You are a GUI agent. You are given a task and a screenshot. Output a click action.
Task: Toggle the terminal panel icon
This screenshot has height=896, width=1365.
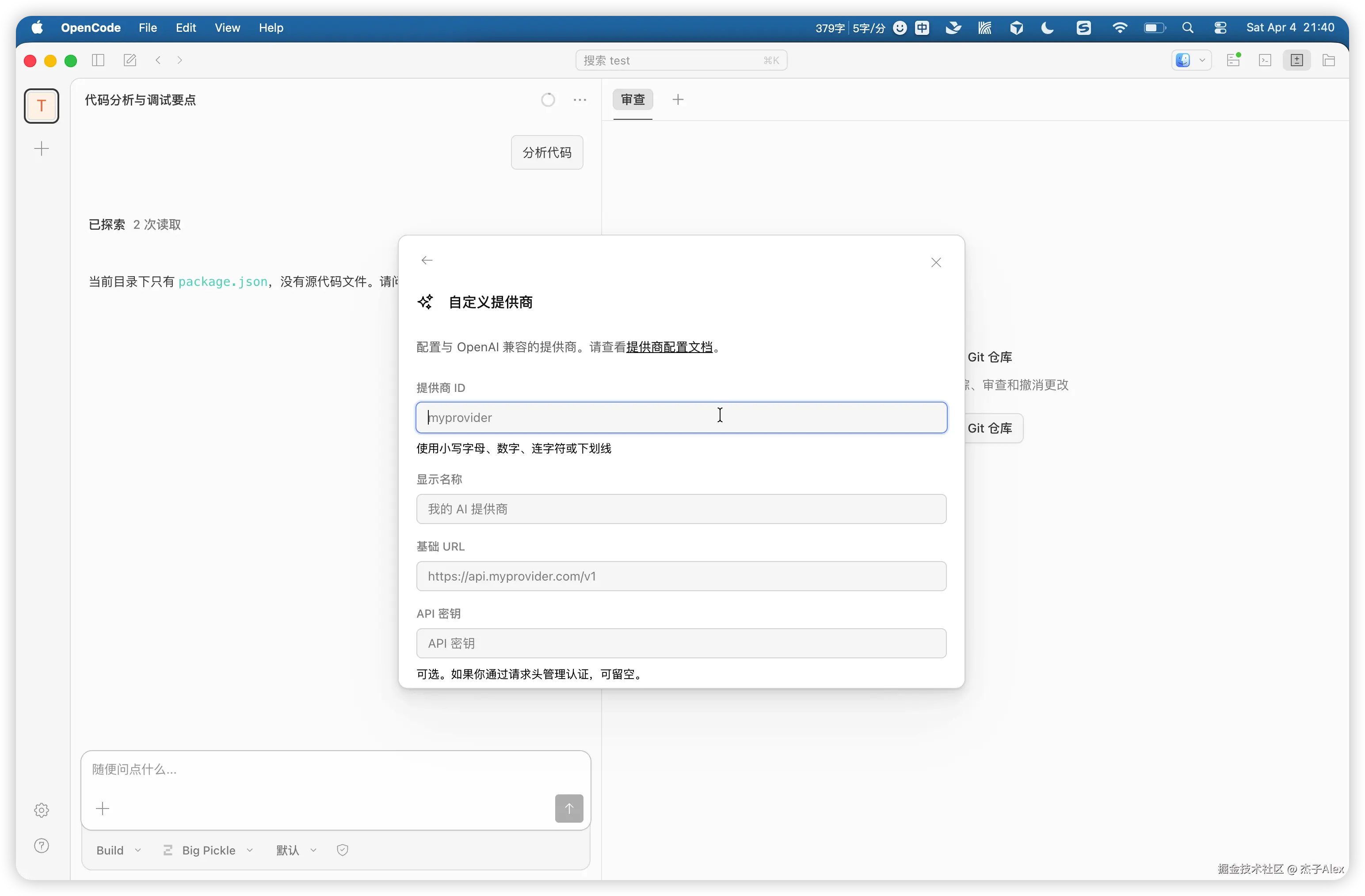pos(1265,60)
